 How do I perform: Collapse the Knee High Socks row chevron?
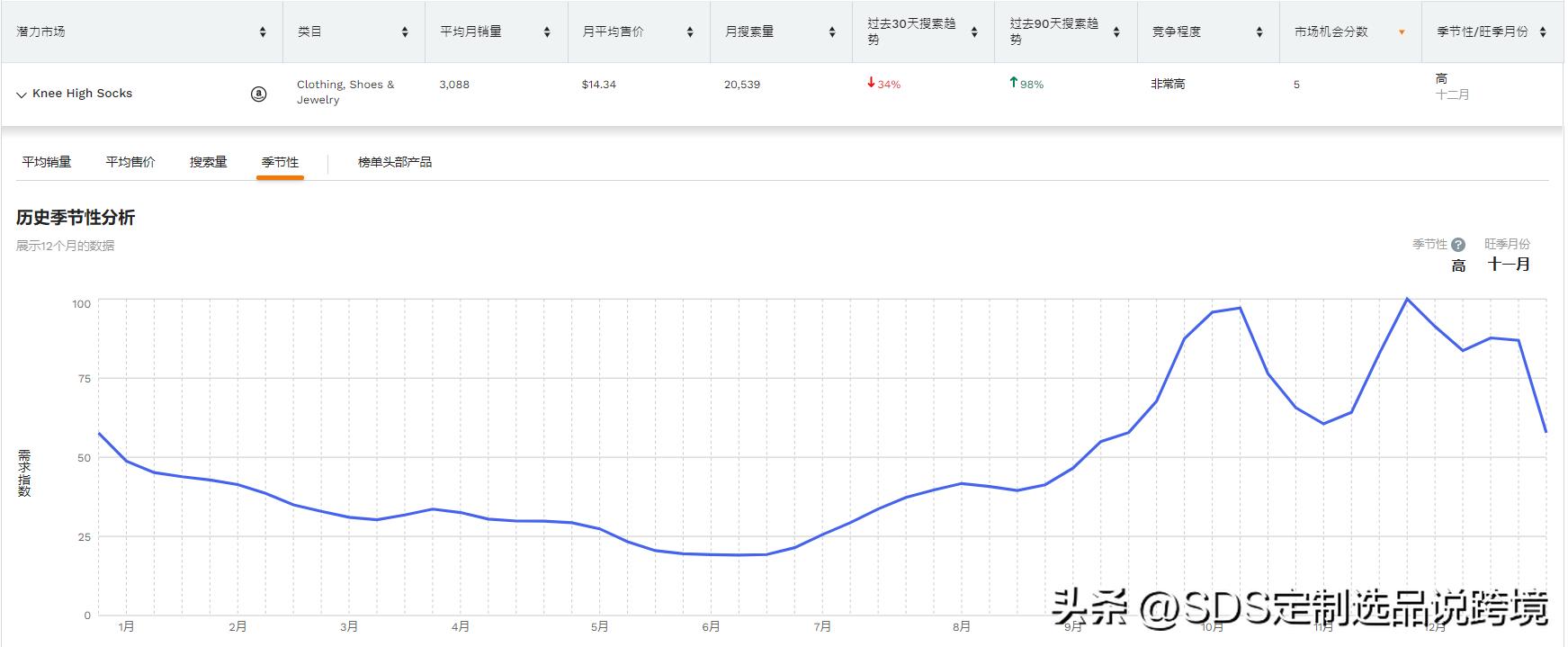(x=22, y=94)
